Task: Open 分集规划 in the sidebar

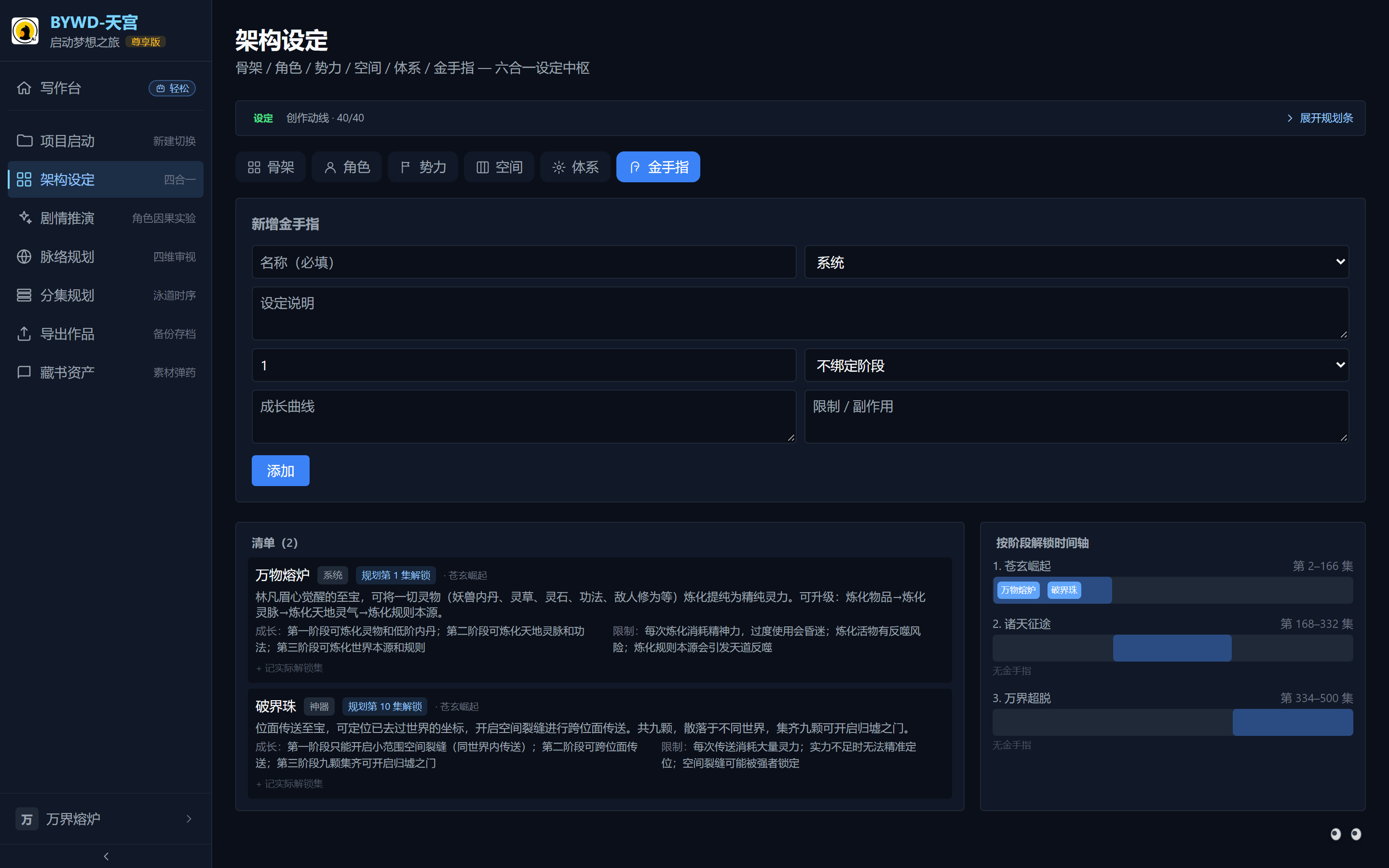Action: pos(106,295)
